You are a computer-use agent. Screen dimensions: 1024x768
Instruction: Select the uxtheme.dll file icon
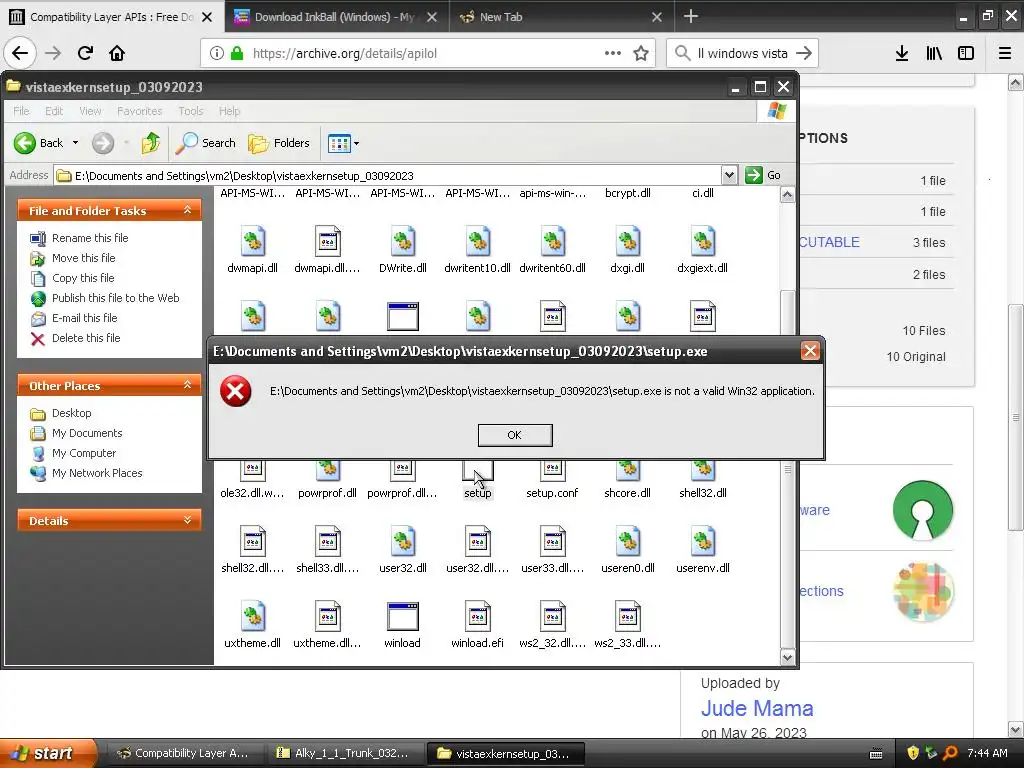pyautogui.click(x=253, y=617)
